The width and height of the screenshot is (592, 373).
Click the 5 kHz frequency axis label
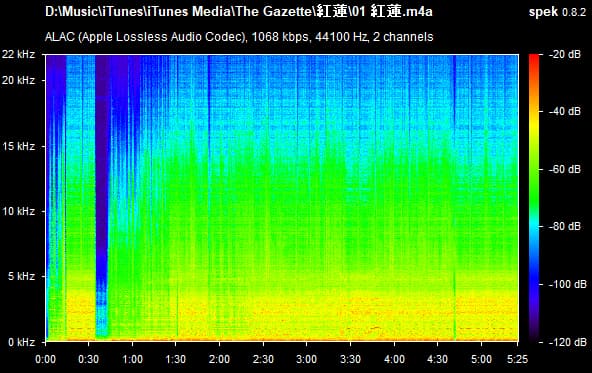[x=21, y=276]
